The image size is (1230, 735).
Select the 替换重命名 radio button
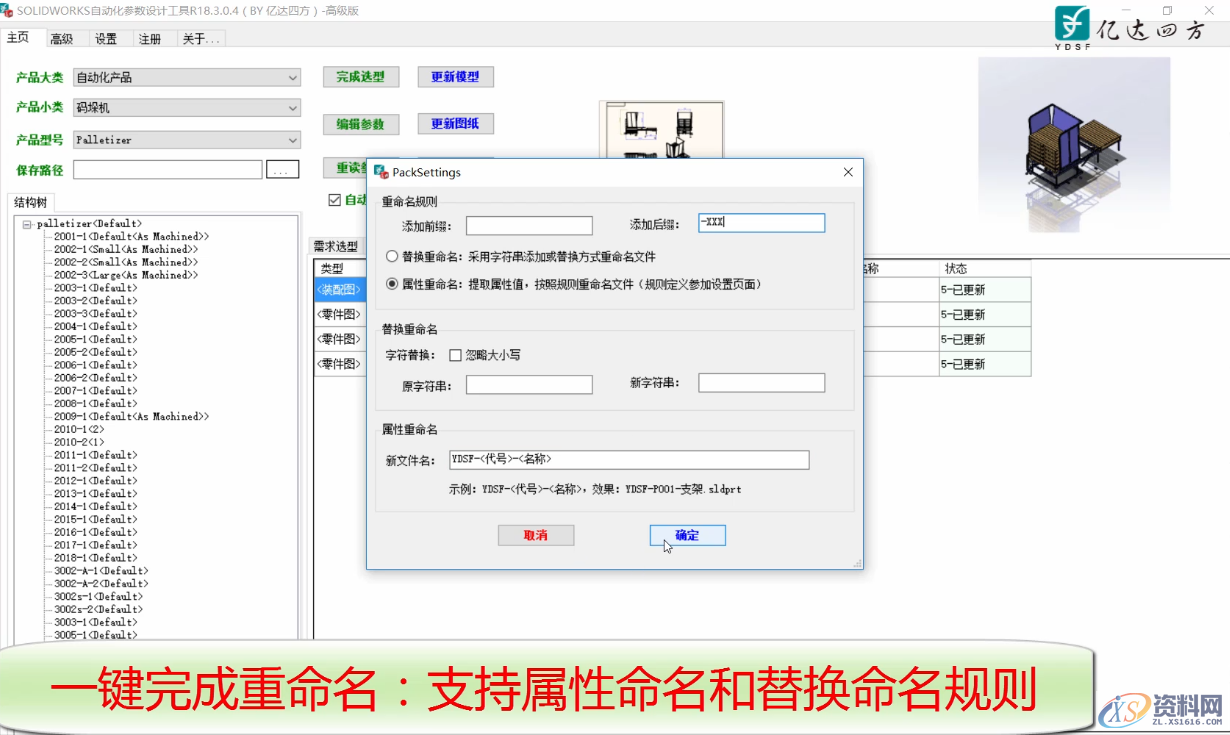point(391,254)
